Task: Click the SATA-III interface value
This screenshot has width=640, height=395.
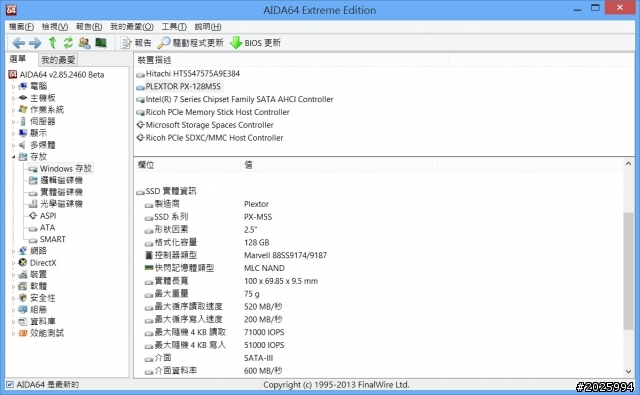Action: pos(258,358)
